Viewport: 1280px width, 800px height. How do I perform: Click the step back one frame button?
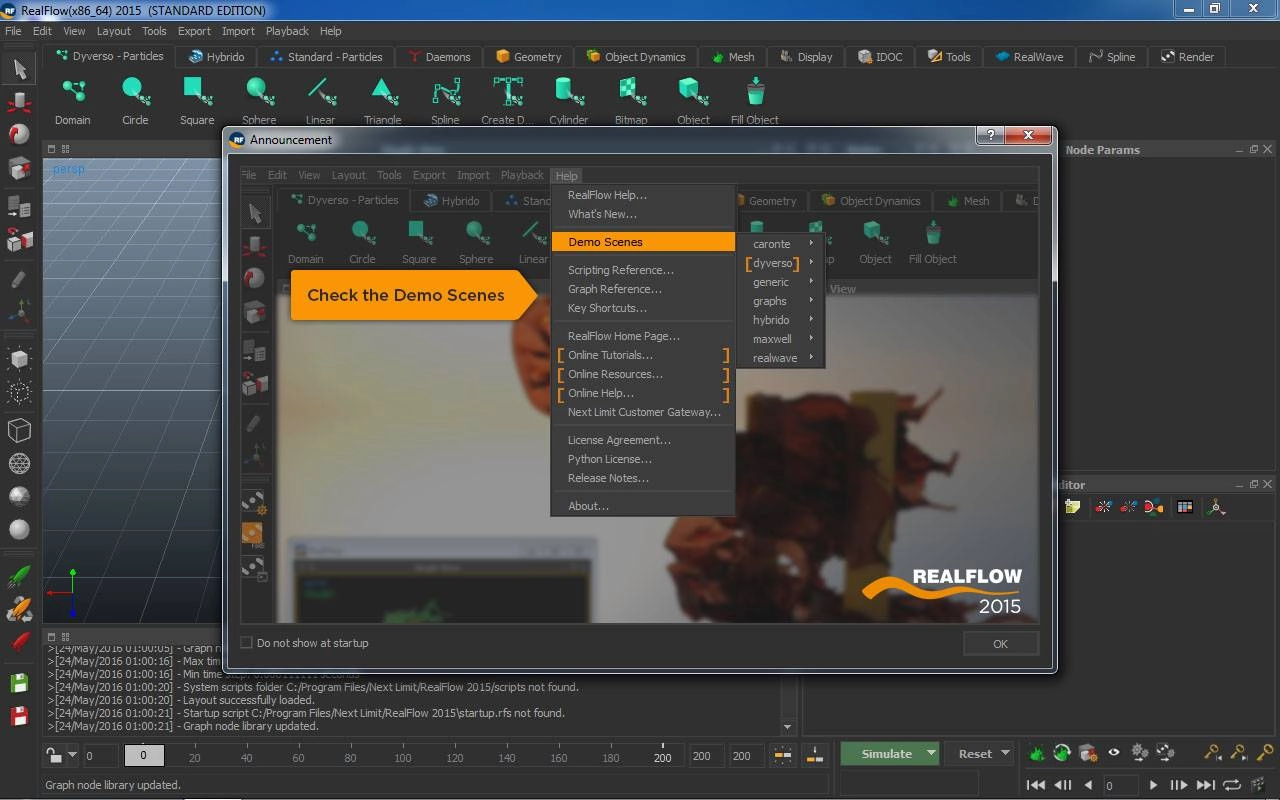click(1064, 785)
